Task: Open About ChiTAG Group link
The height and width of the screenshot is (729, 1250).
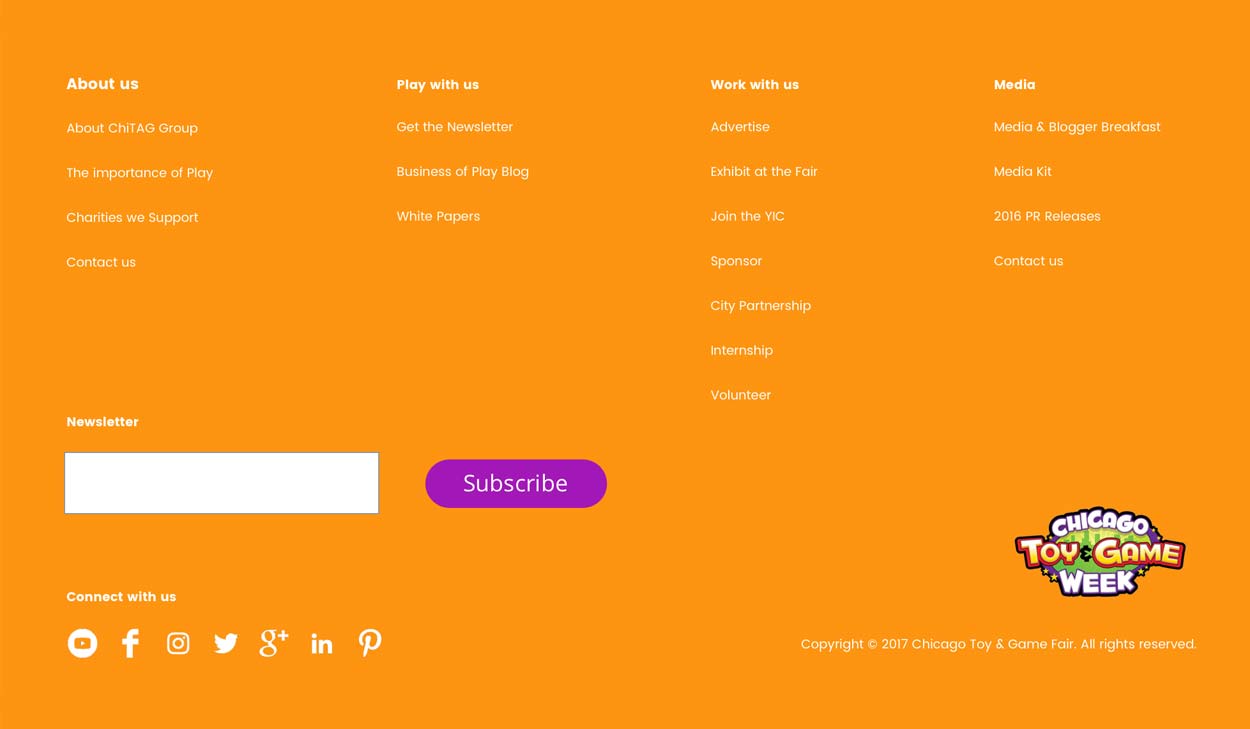Action: 132,128
